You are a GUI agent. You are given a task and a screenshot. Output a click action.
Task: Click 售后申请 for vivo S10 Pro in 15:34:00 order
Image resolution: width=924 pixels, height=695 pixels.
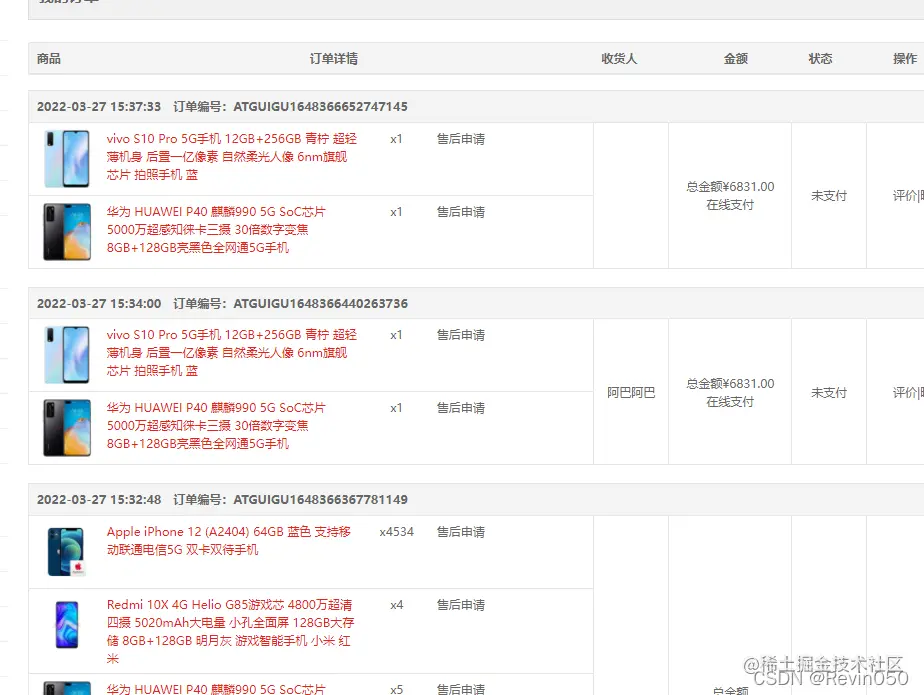pos(461,335)
